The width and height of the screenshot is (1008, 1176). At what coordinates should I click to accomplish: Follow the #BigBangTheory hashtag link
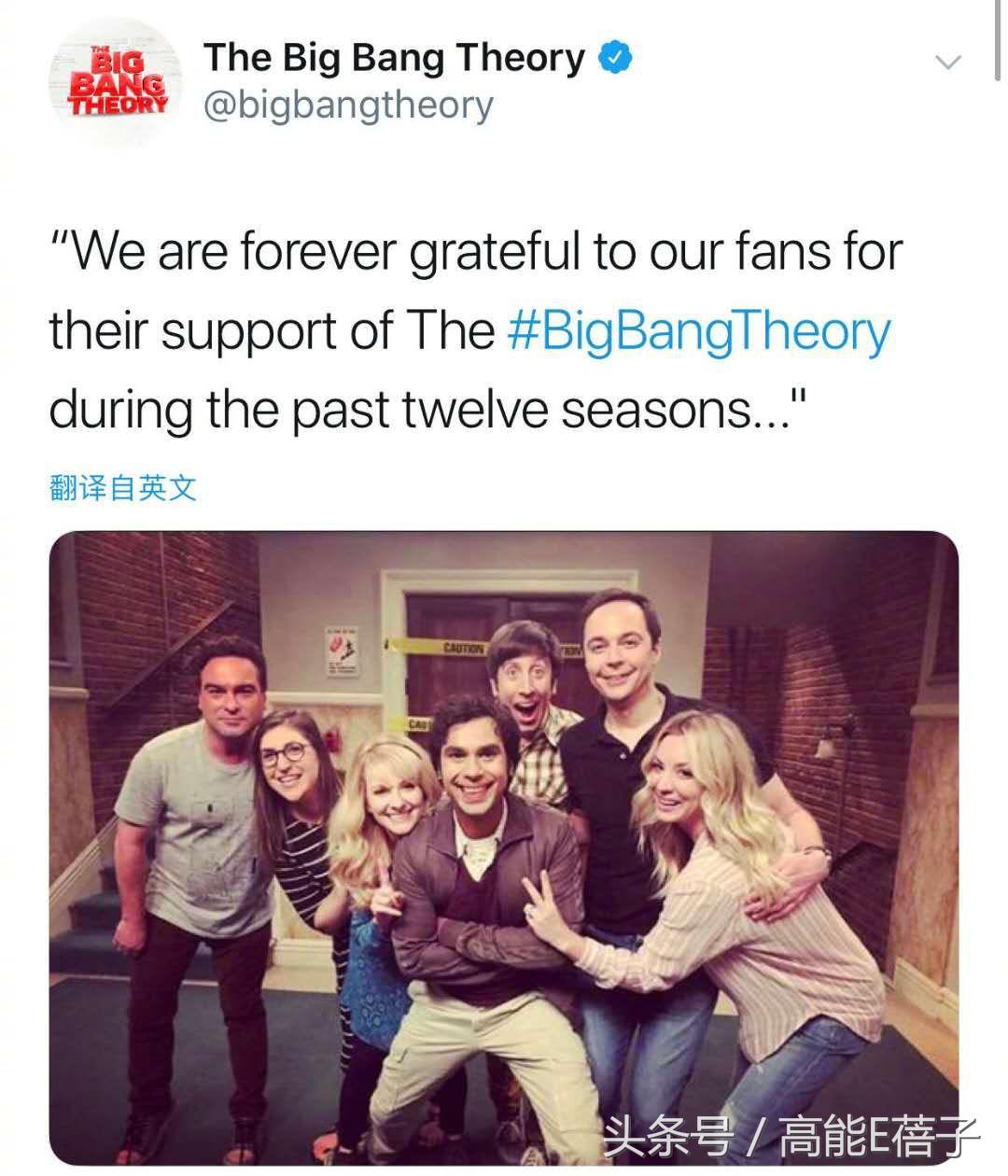[700, 331]
